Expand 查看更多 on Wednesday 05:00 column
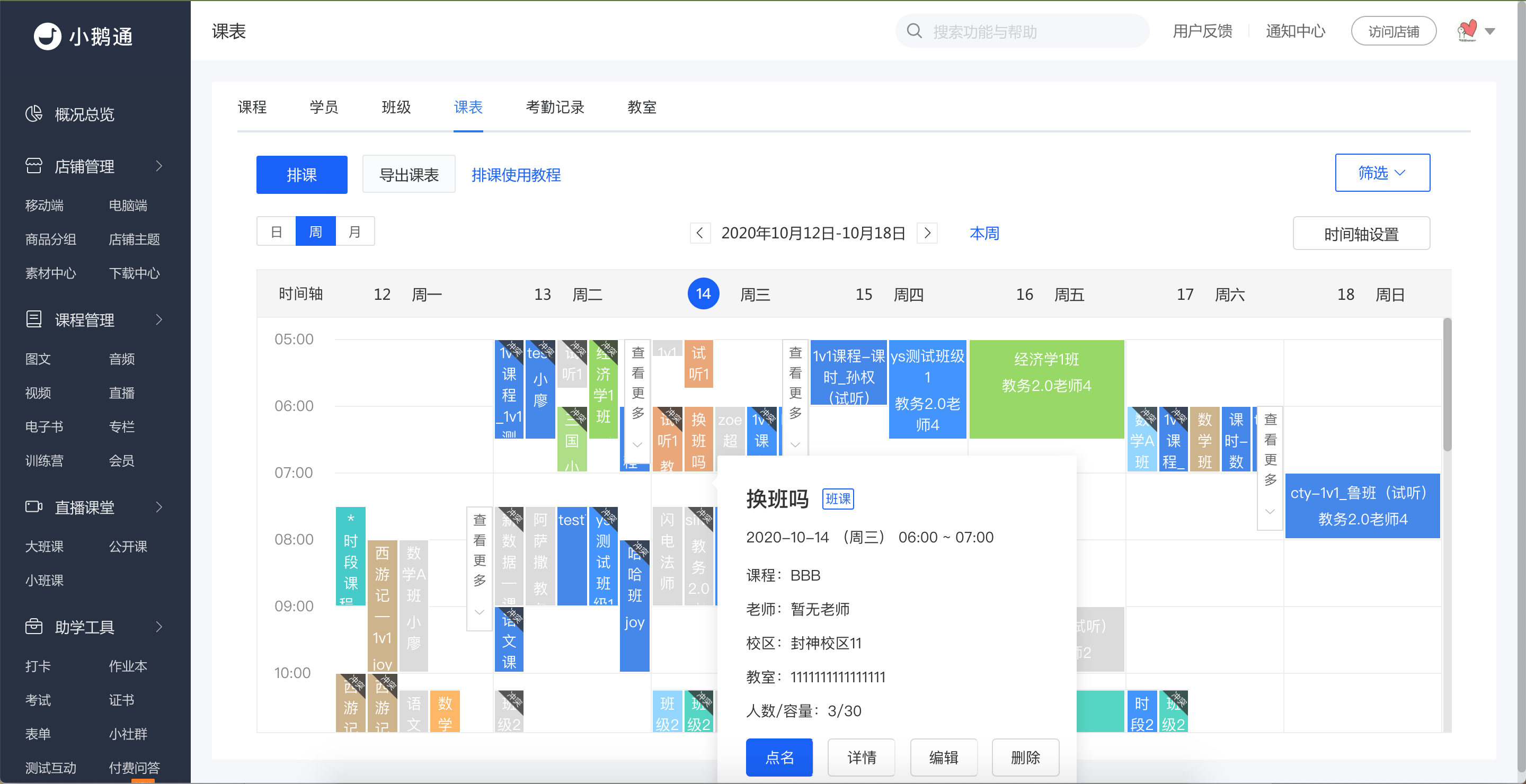This screenshot has height=784, width=1526. tap(795, 397)
